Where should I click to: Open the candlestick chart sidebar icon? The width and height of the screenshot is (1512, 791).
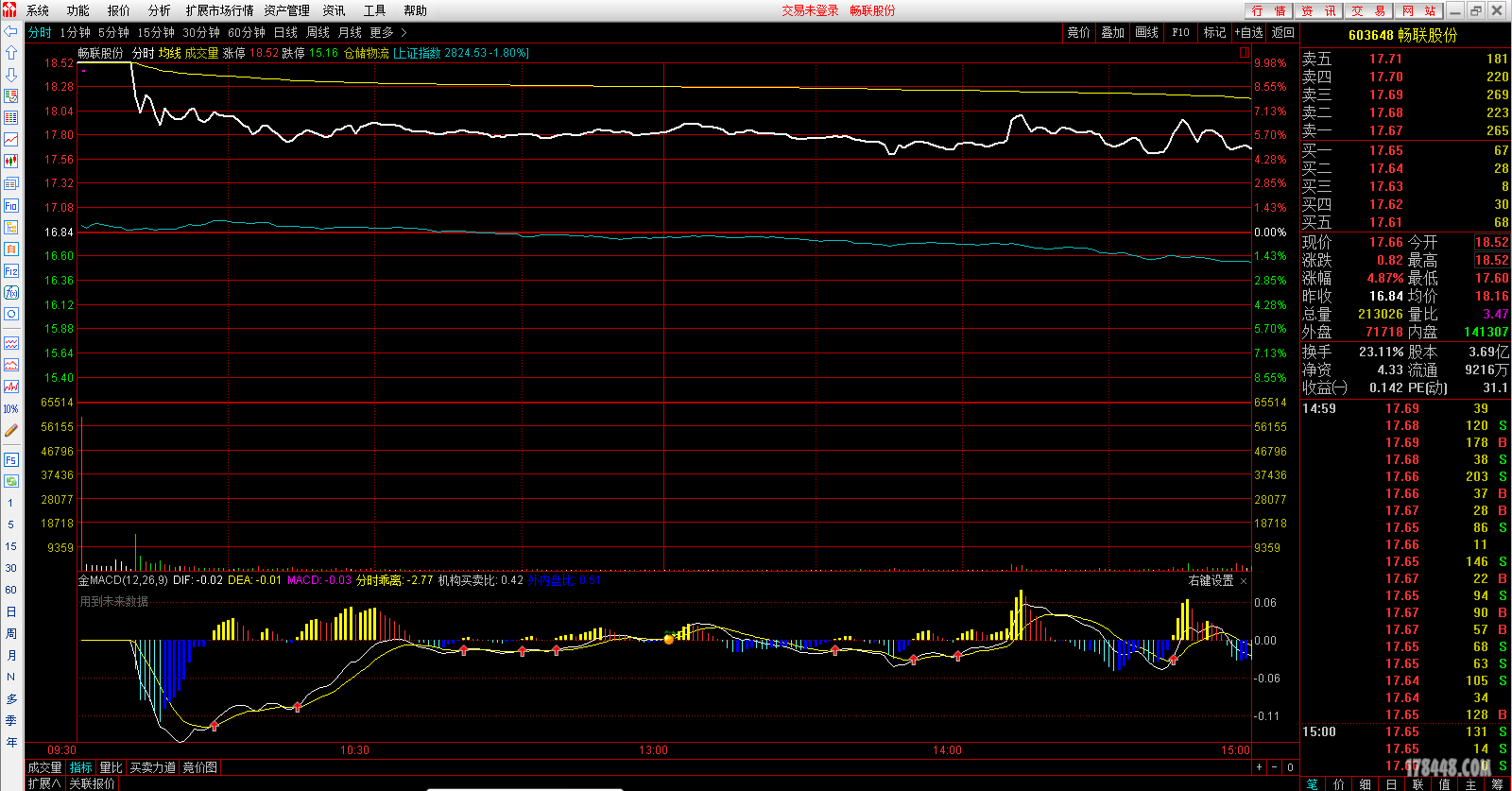coord(11,162)
